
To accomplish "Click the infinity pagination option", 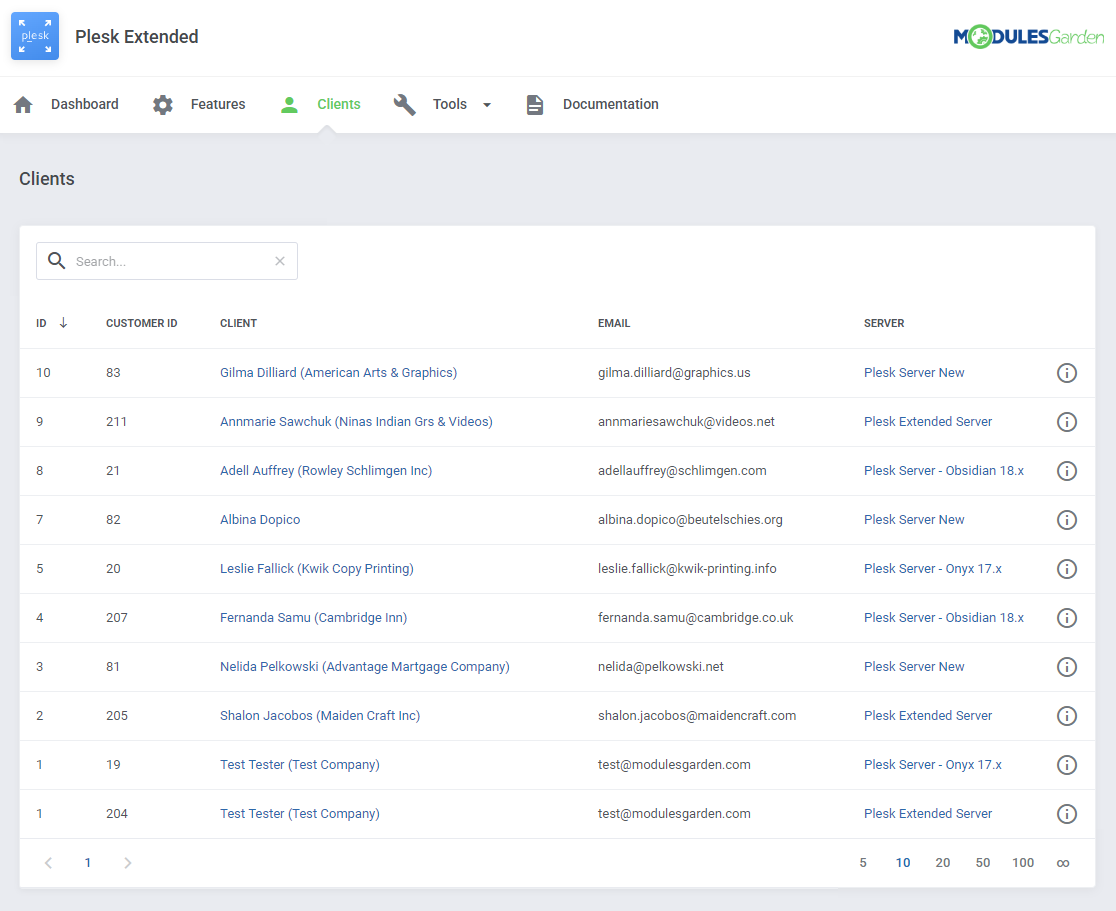I will pos(1063,862).
